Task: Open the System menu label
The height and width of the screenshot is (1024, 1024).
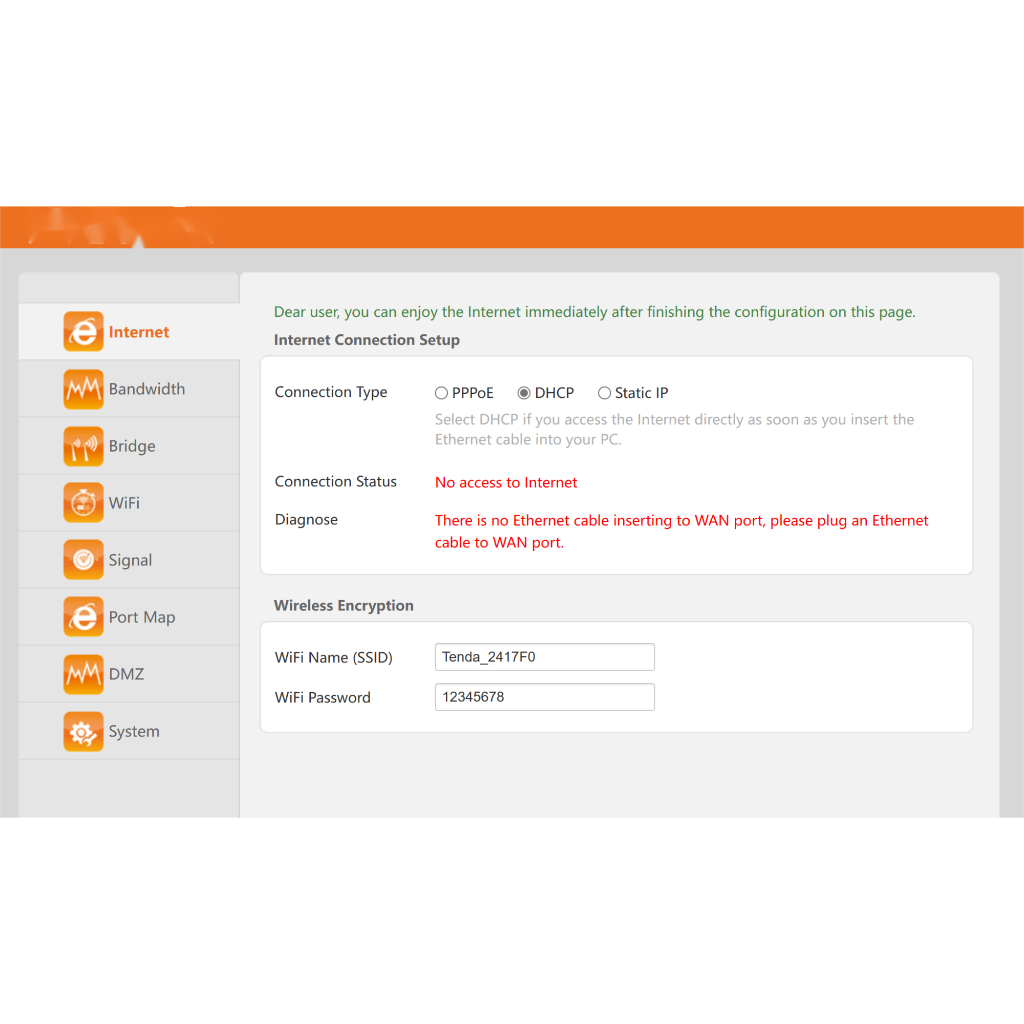Action: coord(134,731)
